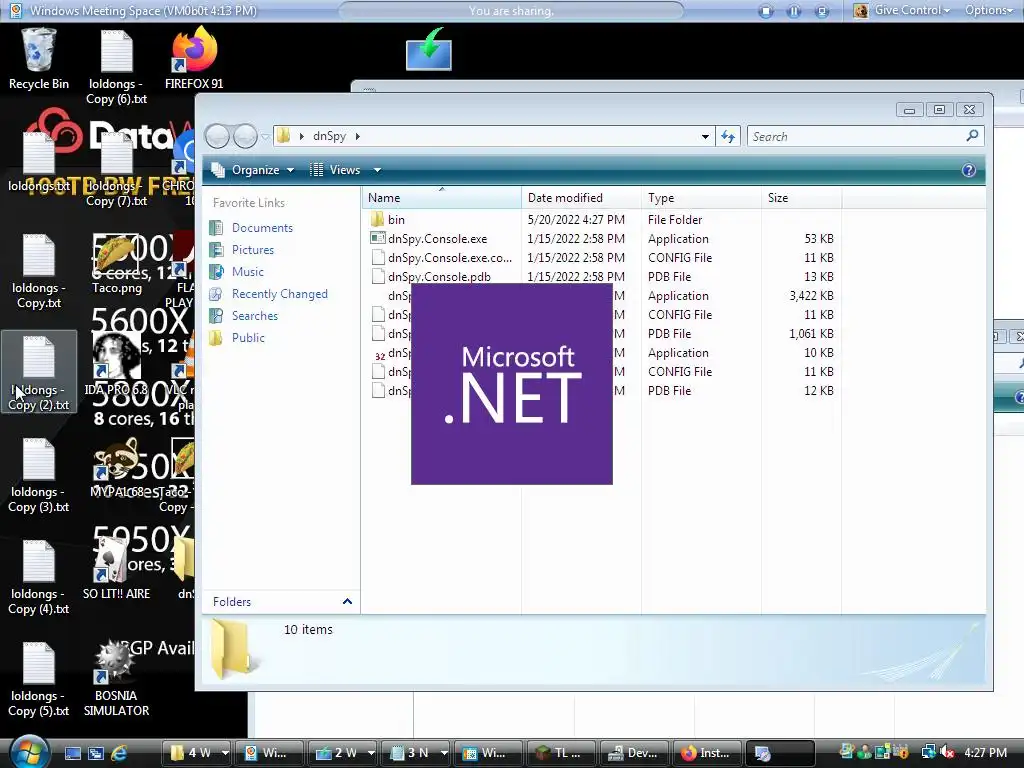Open the Organize menu

pyautogui.click(x=252, y=170)
